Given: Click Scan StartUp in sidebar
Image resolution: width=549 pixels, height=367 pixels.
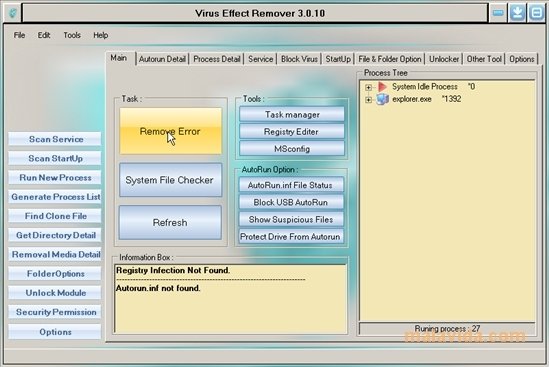Looking at the screenshot, I should pyautogui.click(x=55, y=158).
